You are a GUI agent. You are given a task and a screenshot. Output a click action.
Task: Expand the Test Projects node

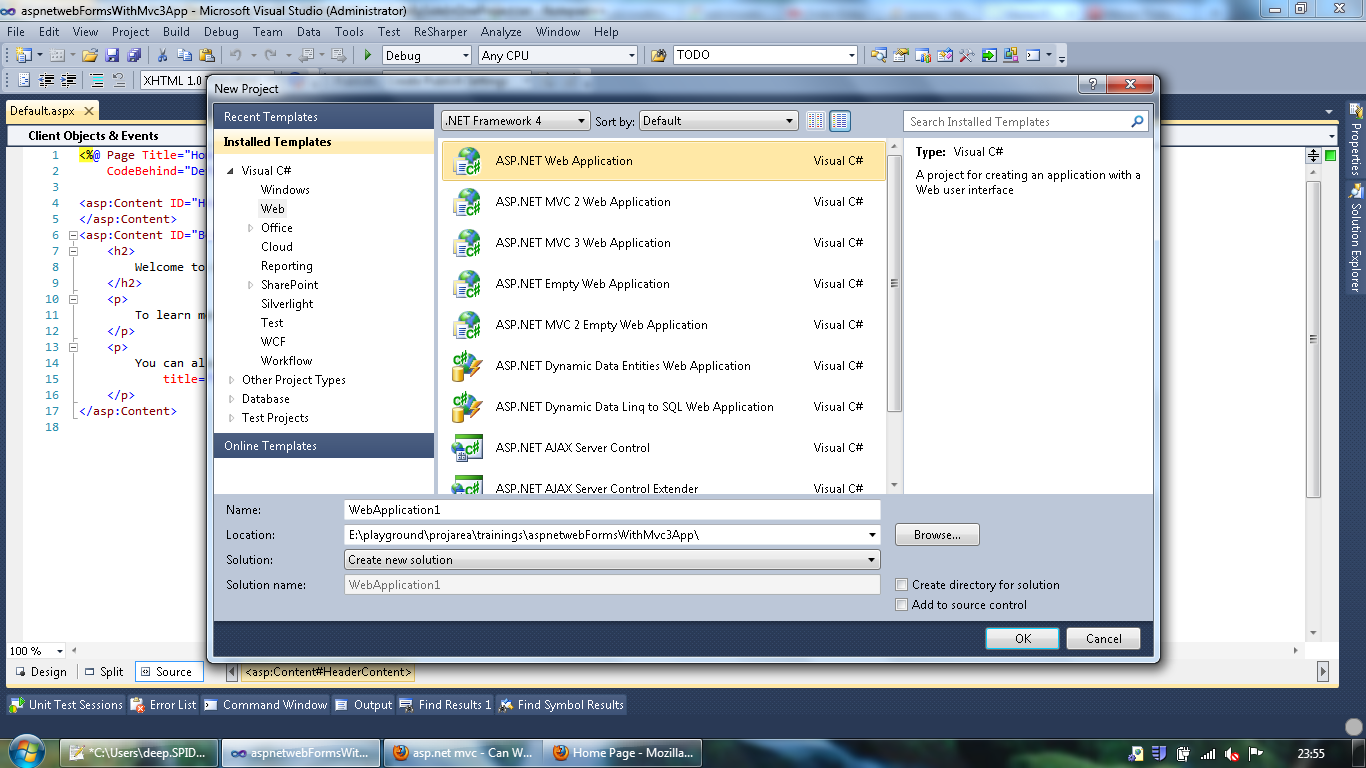[232, 418]
